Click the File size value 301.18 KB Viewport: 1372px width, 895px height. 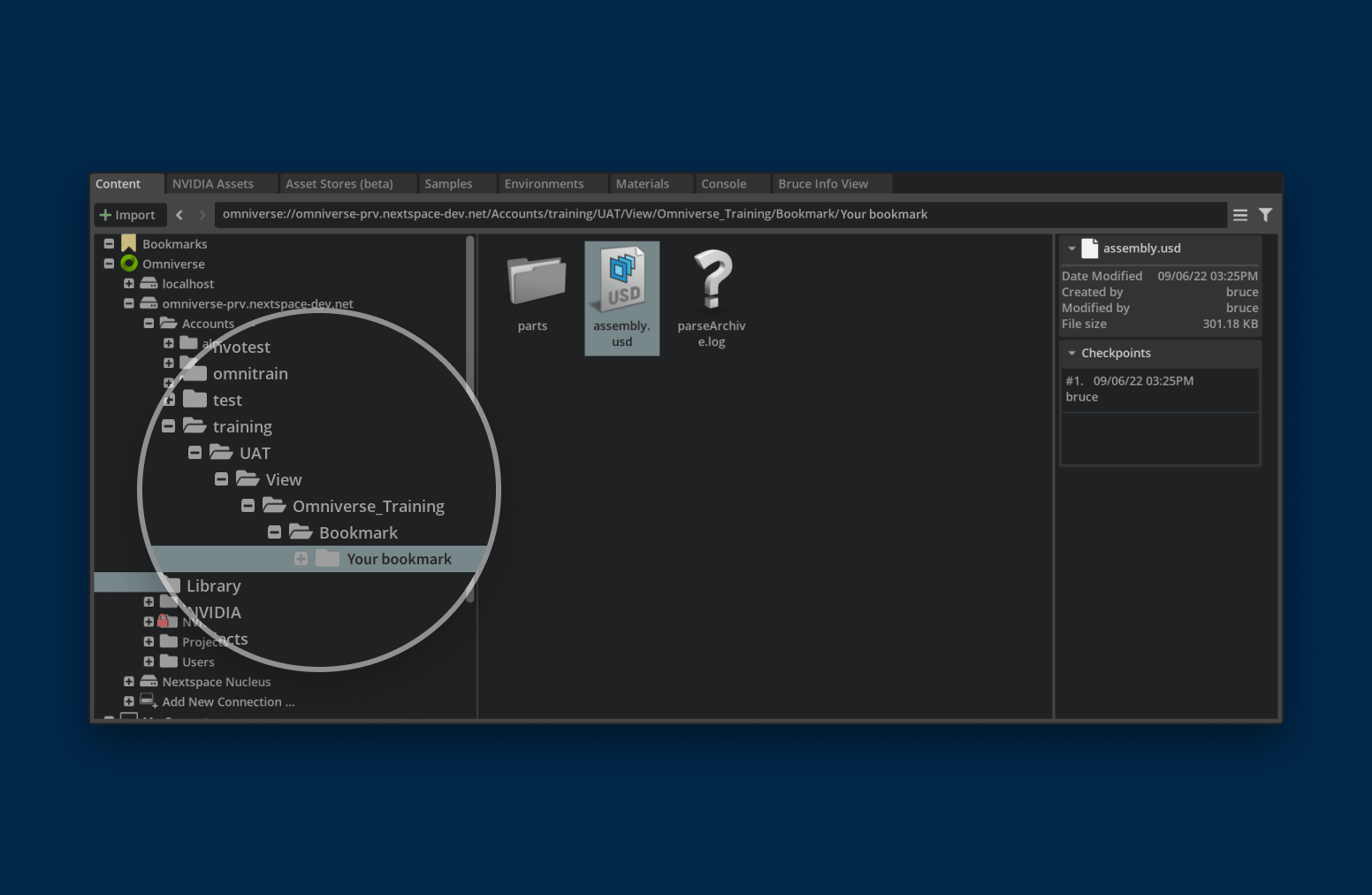click(x=1230, y=324)
